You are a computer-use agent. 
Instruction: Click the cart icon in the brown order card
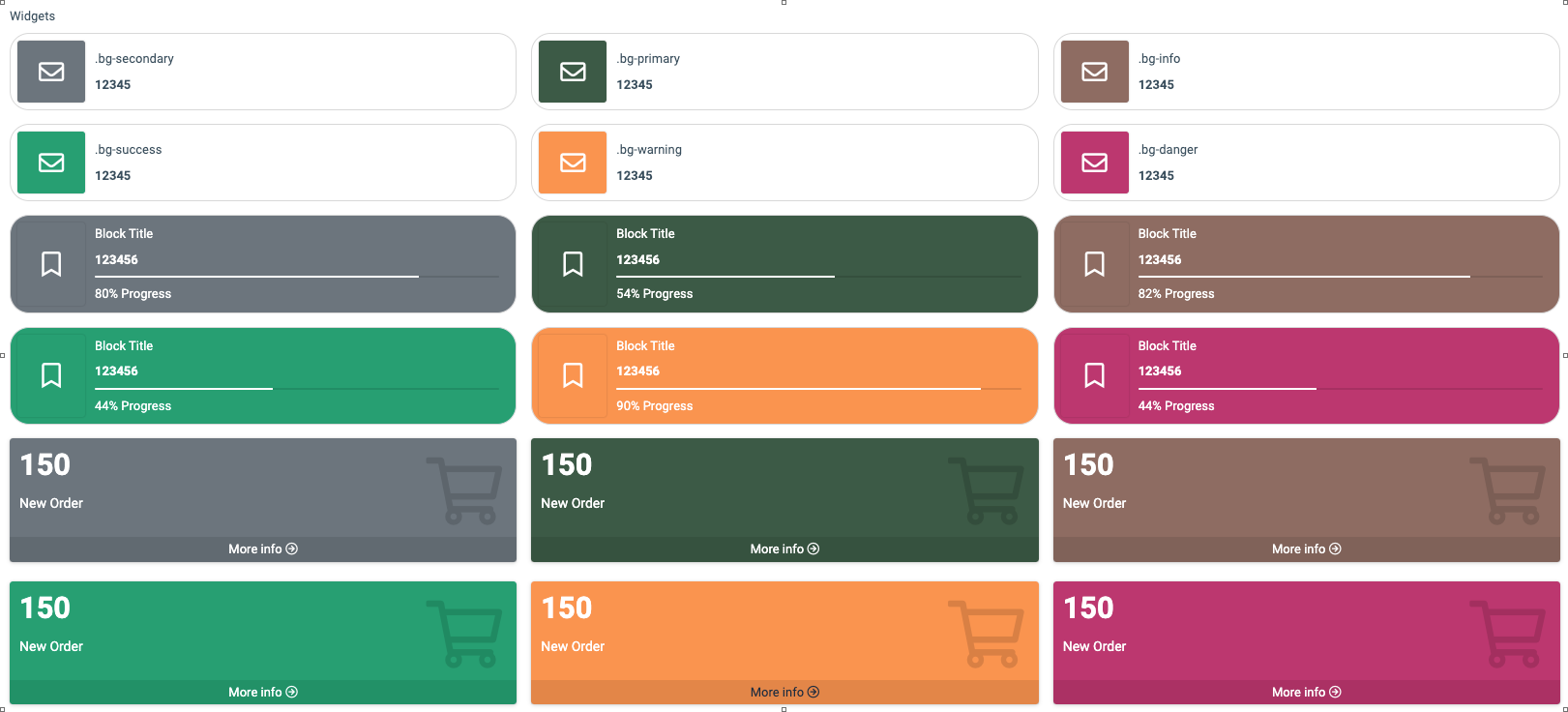(x=1506, y=490)
